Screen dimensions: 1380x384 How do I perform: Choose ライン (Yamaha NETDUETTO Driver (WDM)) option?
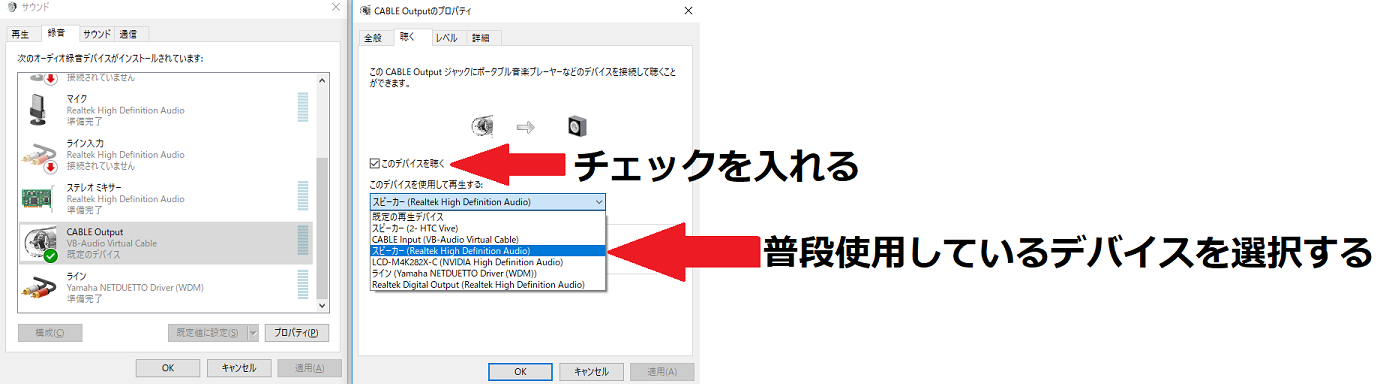click(488, 273)
